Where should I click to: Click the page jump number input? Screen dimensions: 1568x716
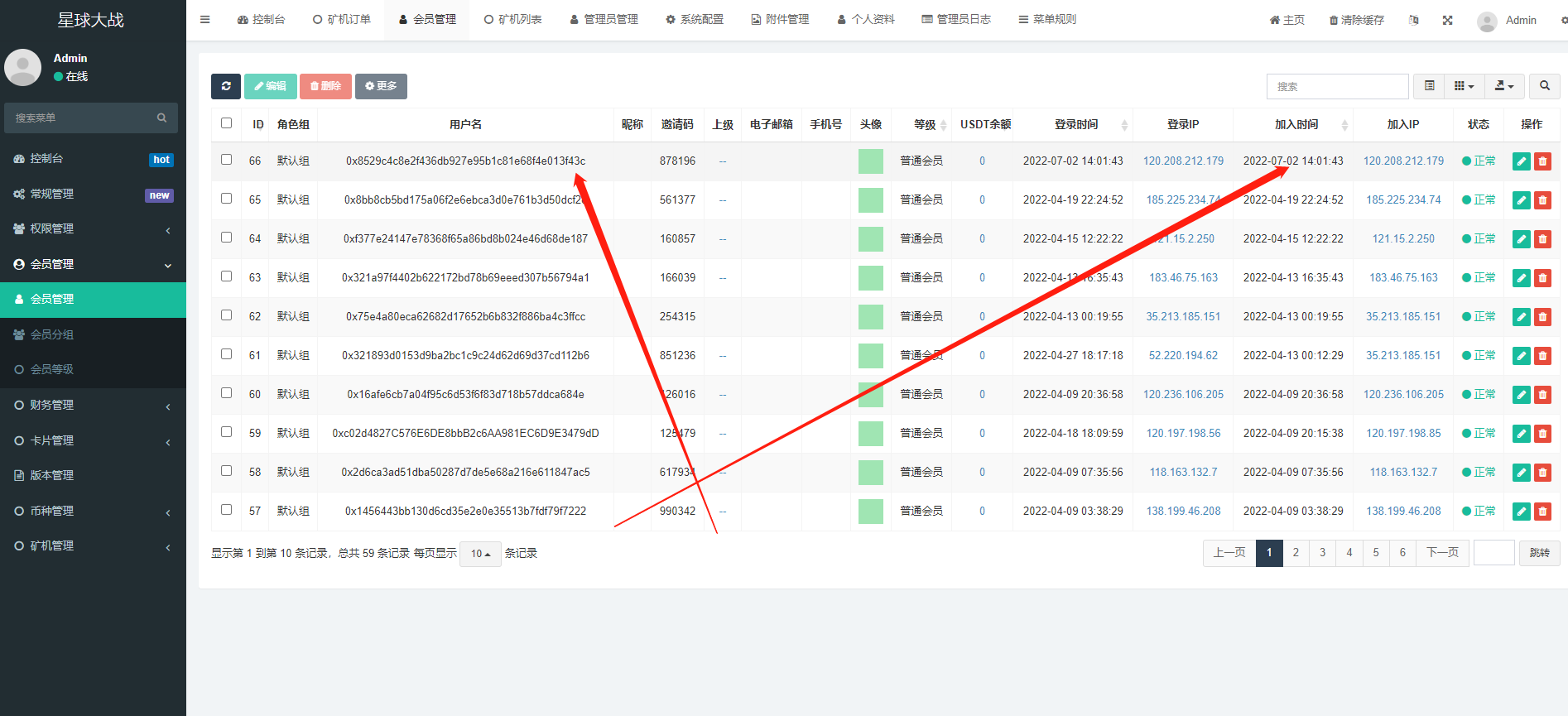[1494, 553]
